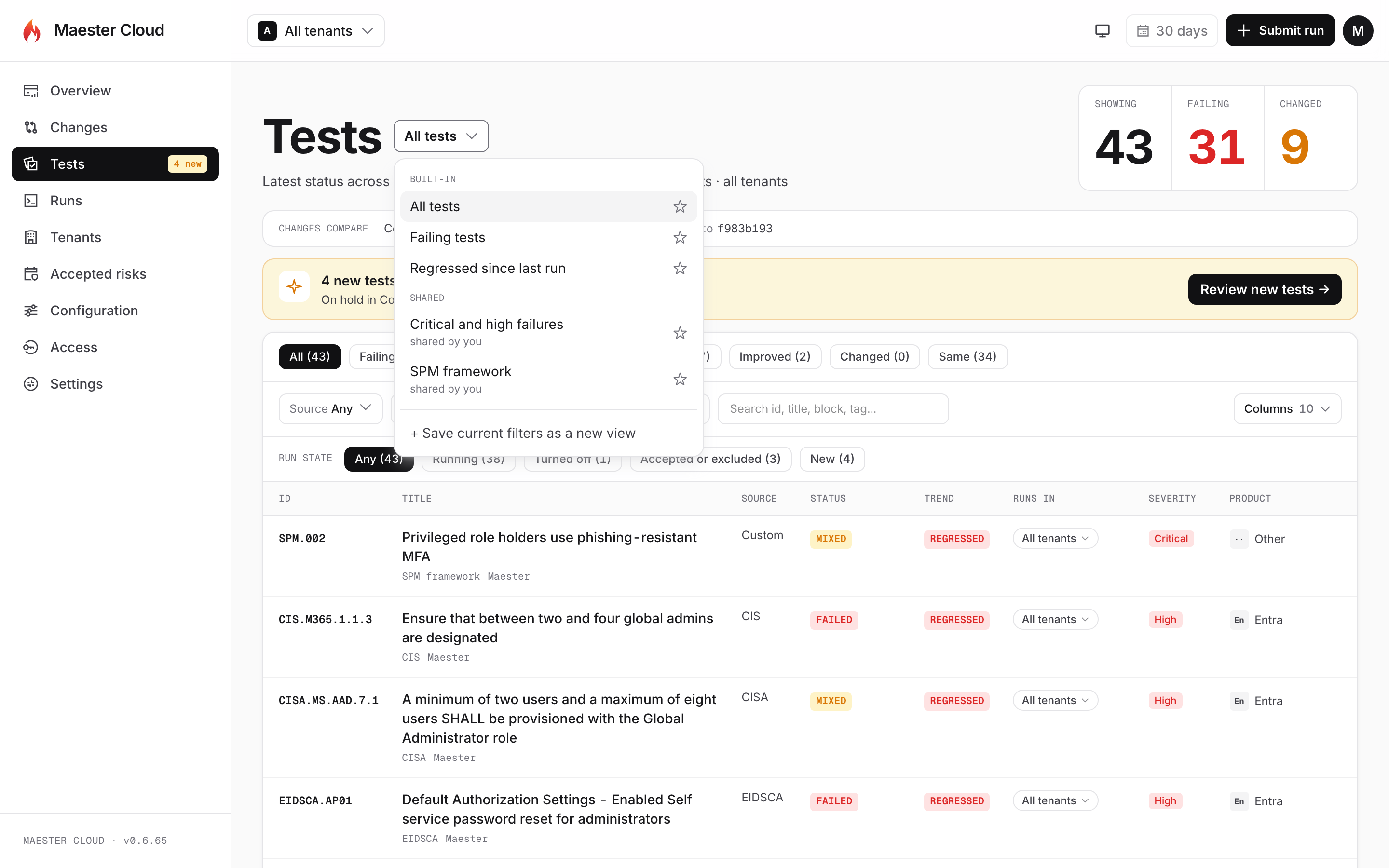1389x868 pixels.
Task: Star the Failing tests view
Action: point(680,238)
